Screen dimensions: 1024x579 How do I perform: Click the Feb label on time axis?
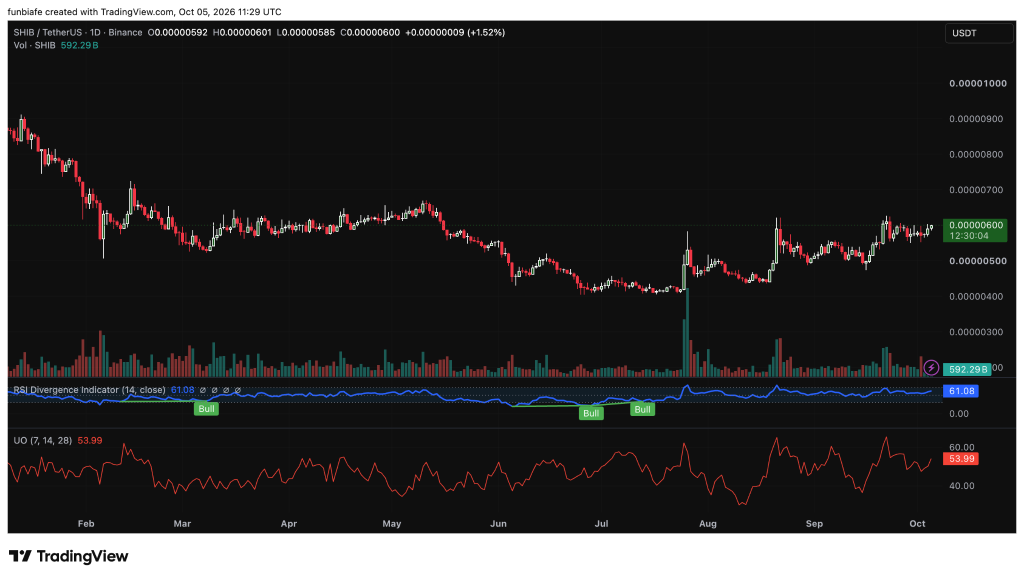coord(86,524)
